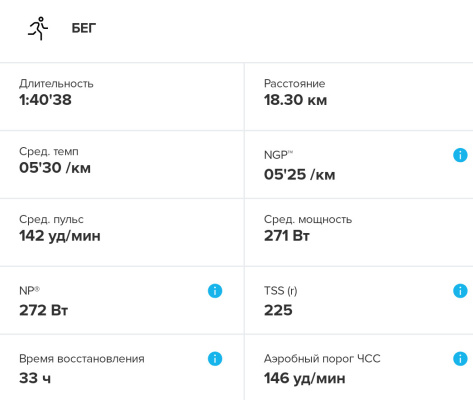
Task: Open info icon for Время восстановления
Action: [215, 359]
